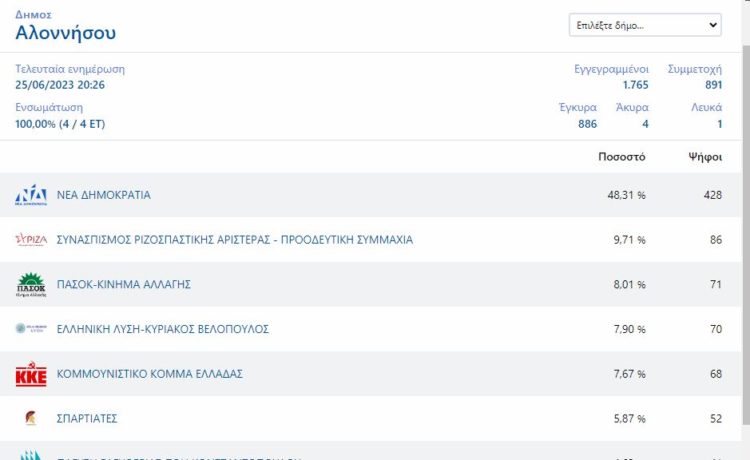Click the Εγγεγραμμένοι count 1.765
Image resolution: width=750 pixels, height=460 pixels.
[635, 85]
